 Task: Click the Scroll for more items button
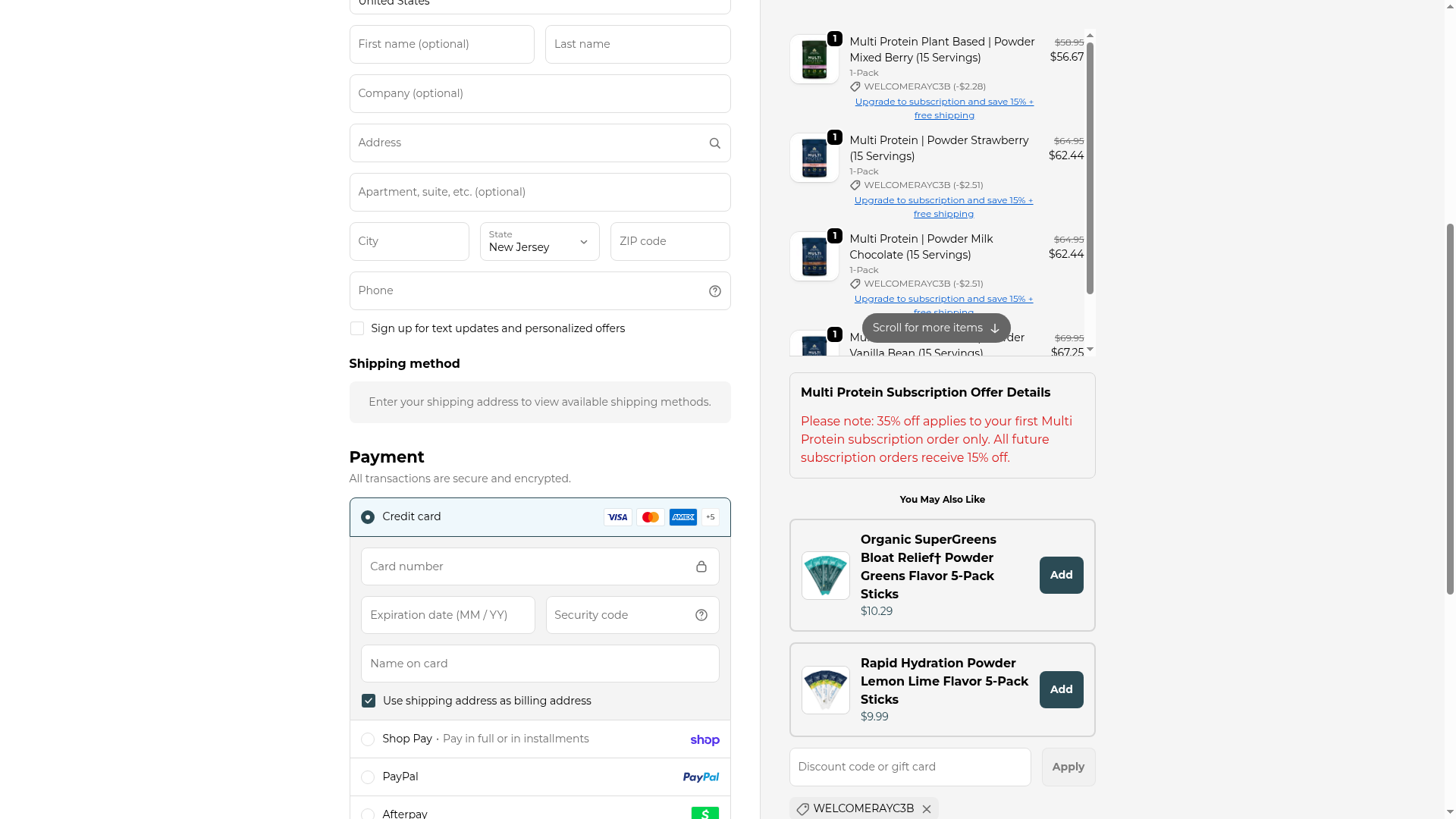click(936, 328)
